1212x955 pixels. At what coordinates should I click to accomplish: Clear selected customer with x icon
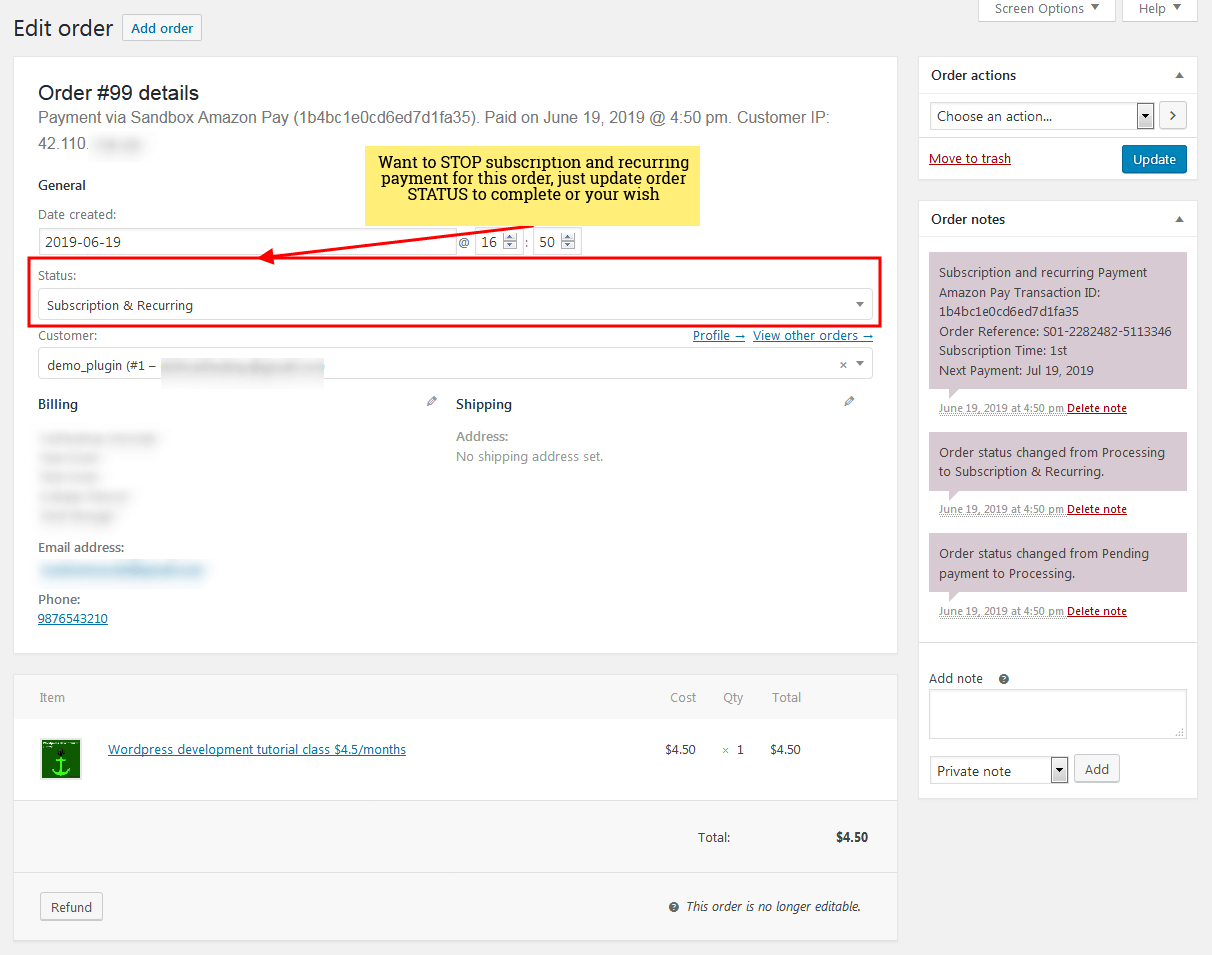click(x=843, y=365)
